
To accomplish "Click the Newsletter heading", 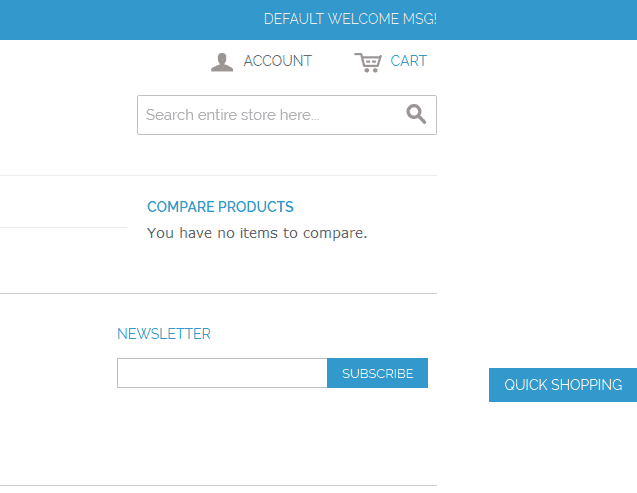I will [x=164, y=334].
